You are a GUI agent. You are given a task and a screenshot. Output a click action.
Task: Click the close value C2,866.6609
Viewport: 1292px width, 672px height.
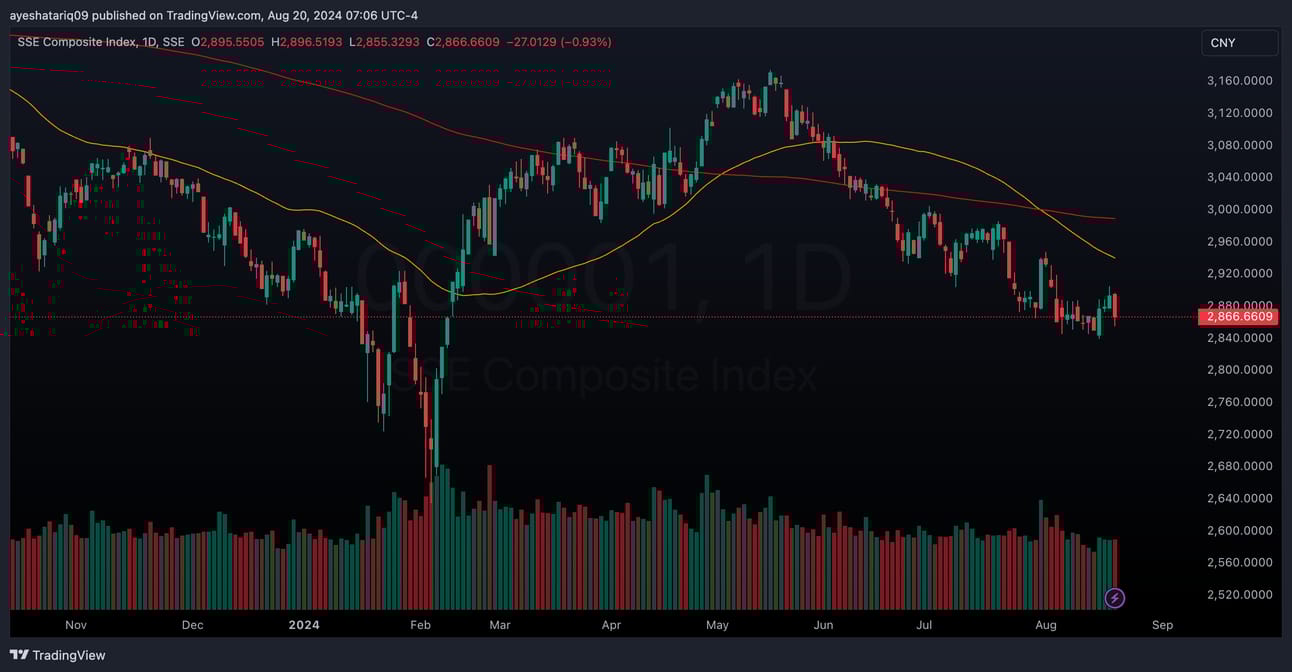463,42
